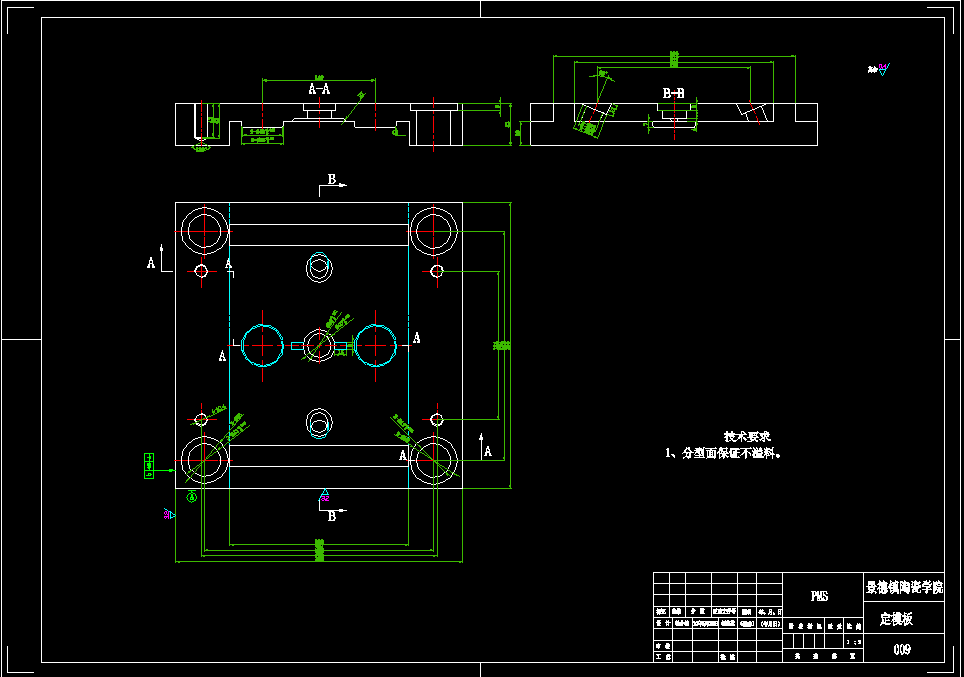Image resolution: width=964 pixels, height=677 pixels.
Task: Click the drawing number "009"
Action: (902, 649)
